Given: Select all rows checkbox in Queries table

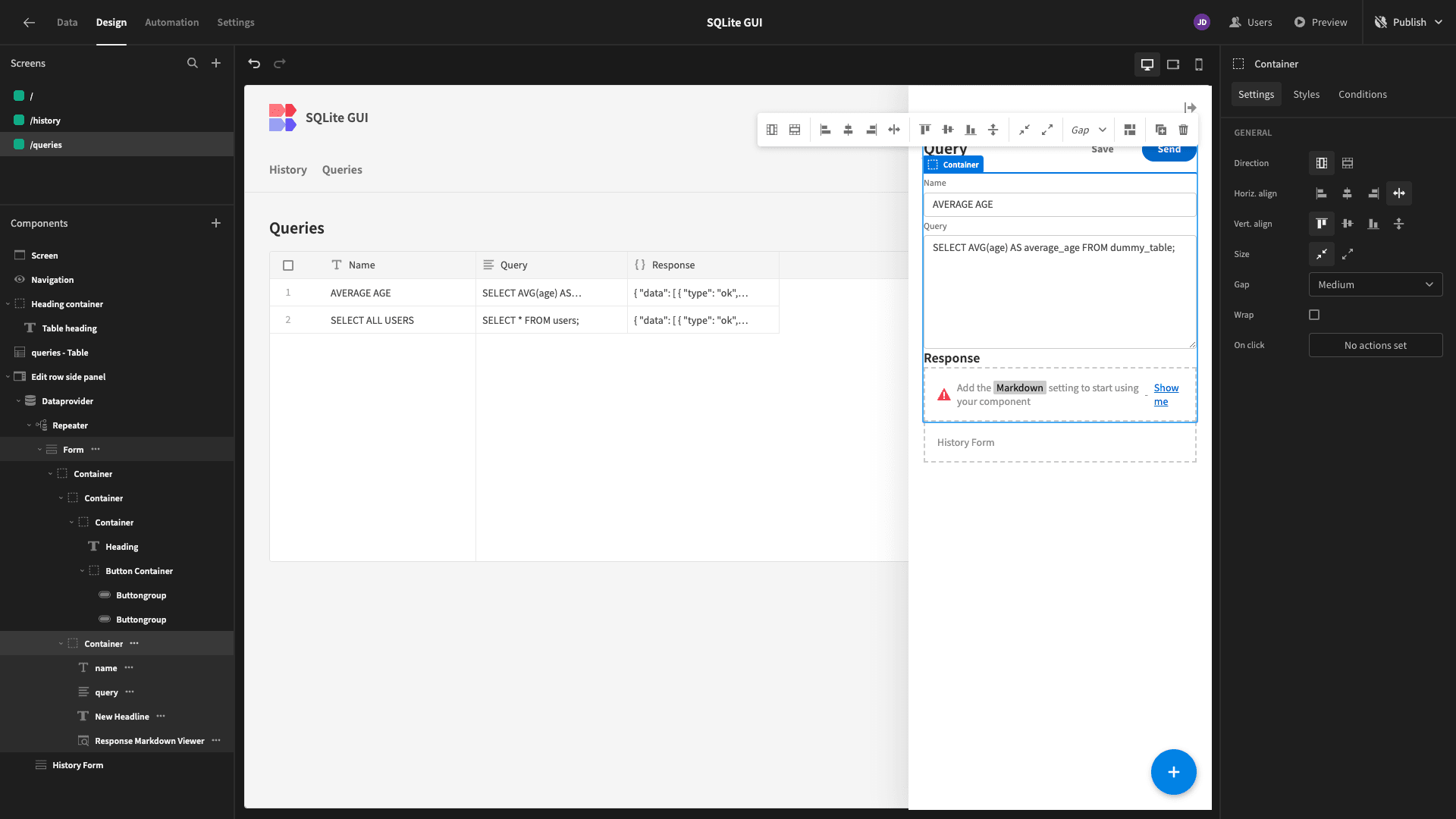Looking at the screenshot, I should coord(288,265).
